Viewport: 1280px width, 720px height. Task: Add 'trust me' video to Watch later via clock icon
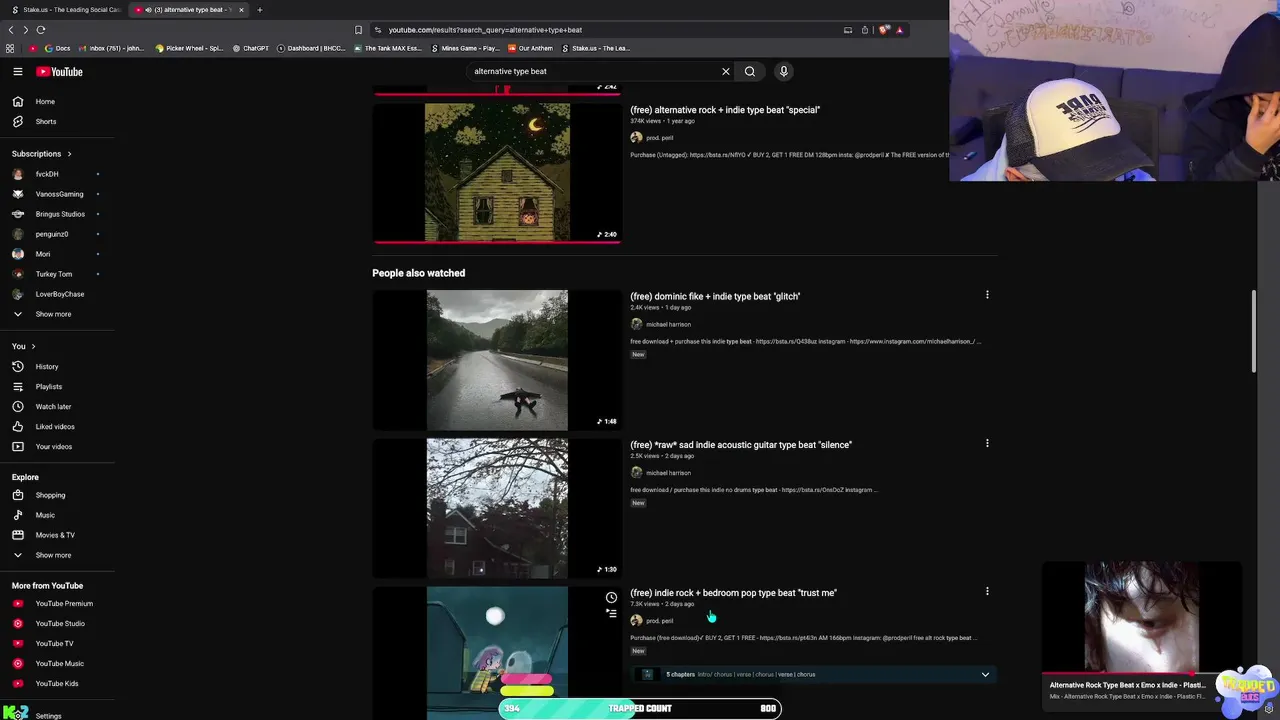point(611,598)
